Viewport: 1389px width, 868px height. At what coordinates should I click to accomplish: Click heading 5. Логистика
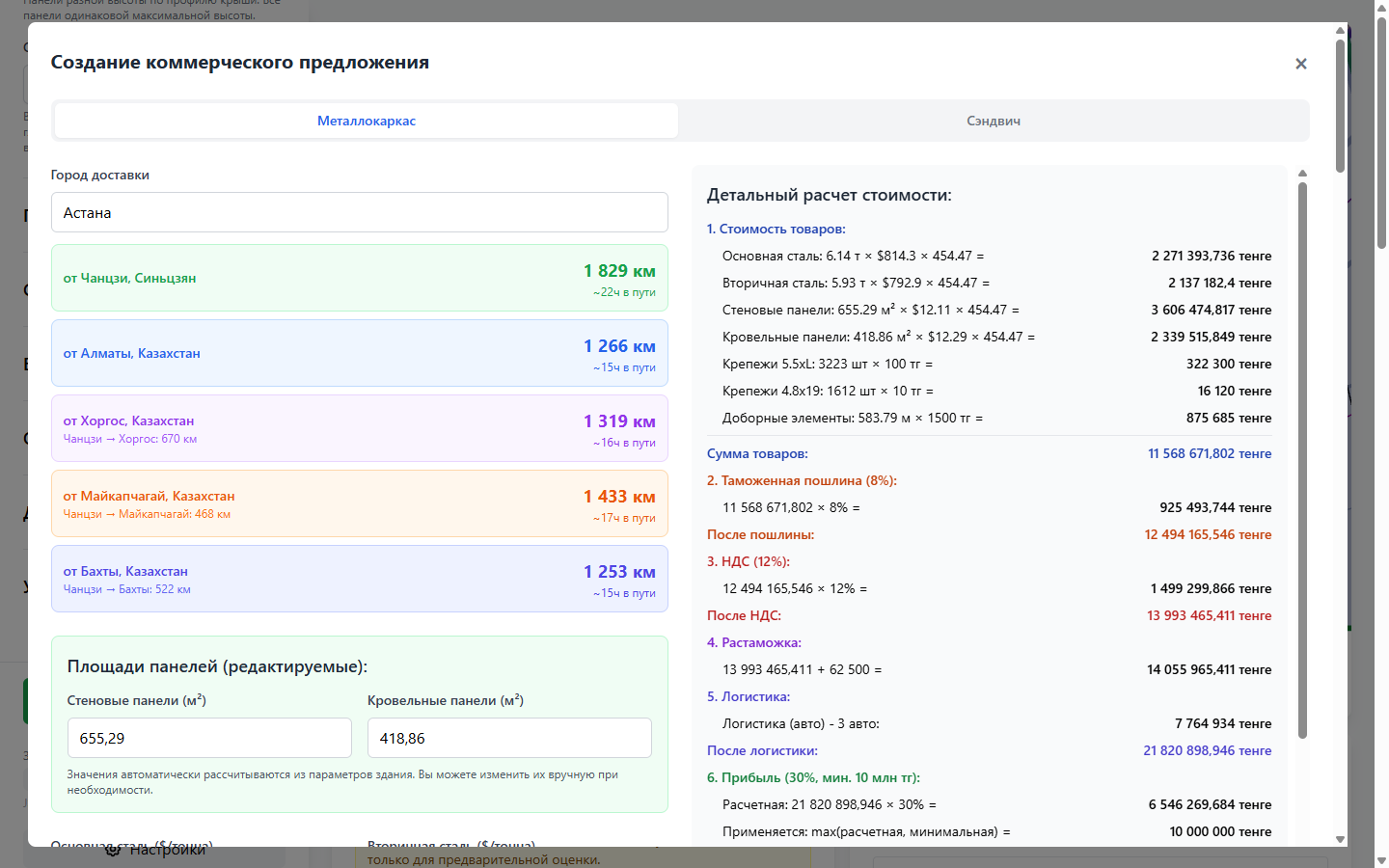(749, 696)
